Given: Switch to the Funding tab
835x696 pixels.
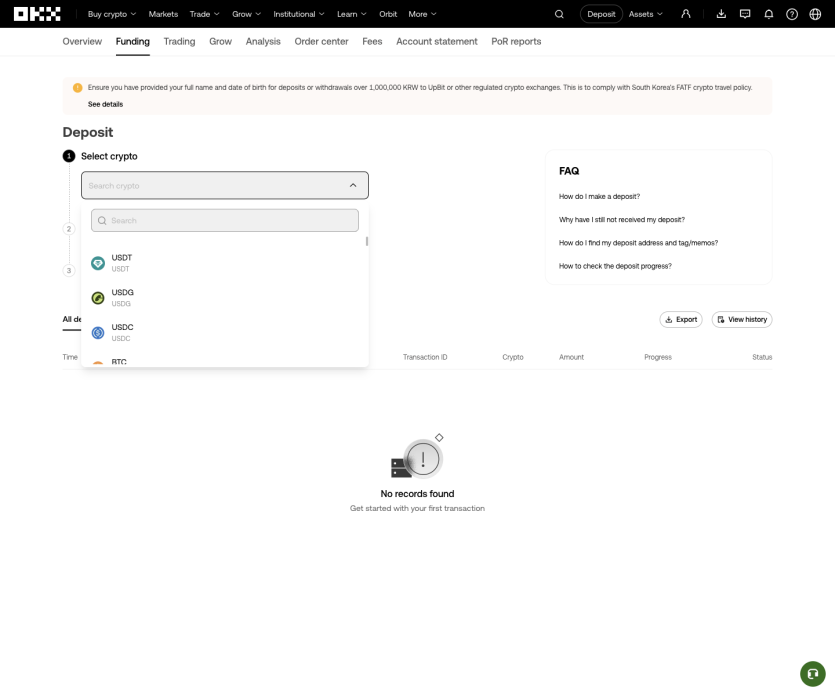Looking at the screenshot, I should 133,42.
